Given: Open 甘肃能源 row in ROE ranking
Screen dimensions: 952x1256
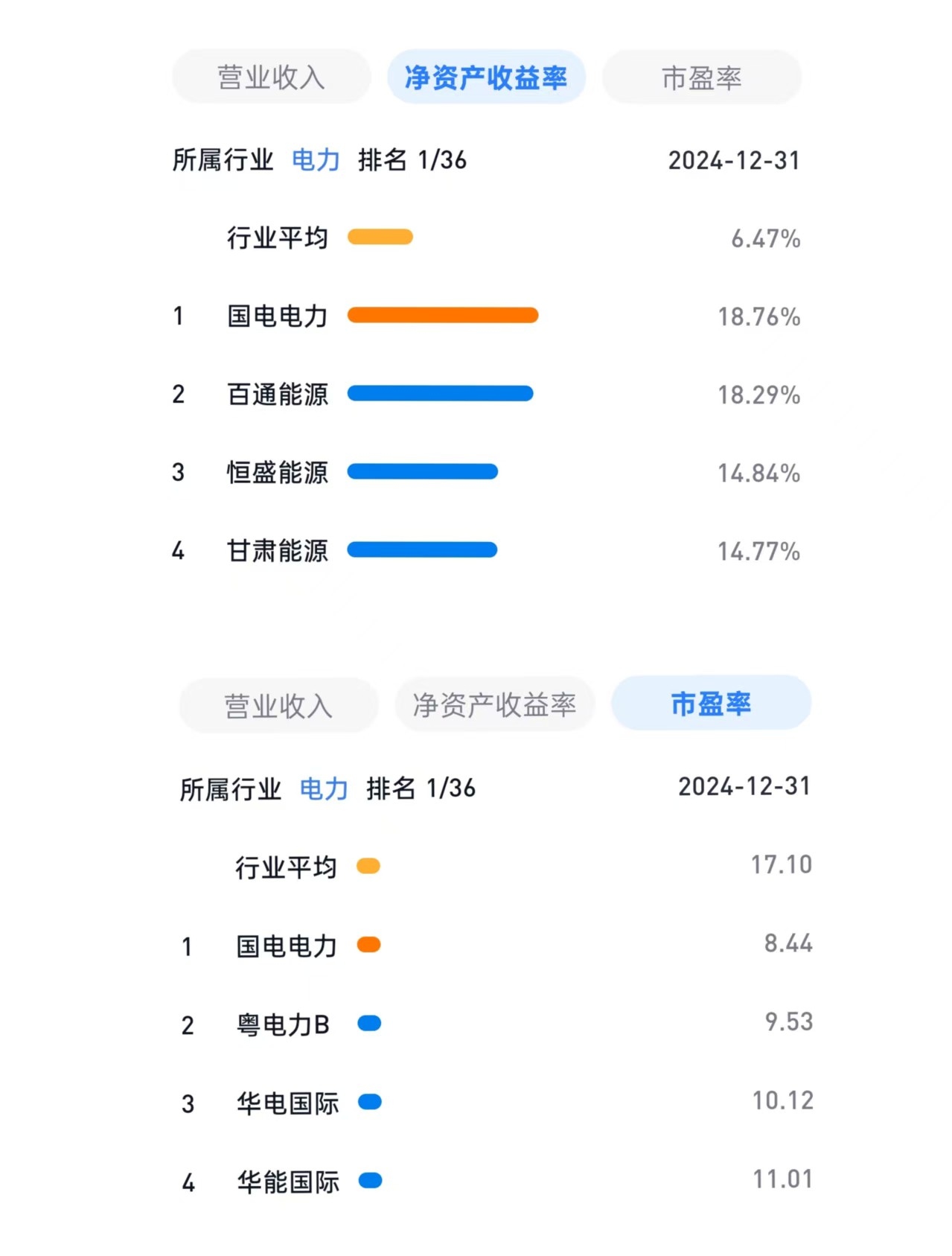Looking at the screenshot, I should (486, 550).
